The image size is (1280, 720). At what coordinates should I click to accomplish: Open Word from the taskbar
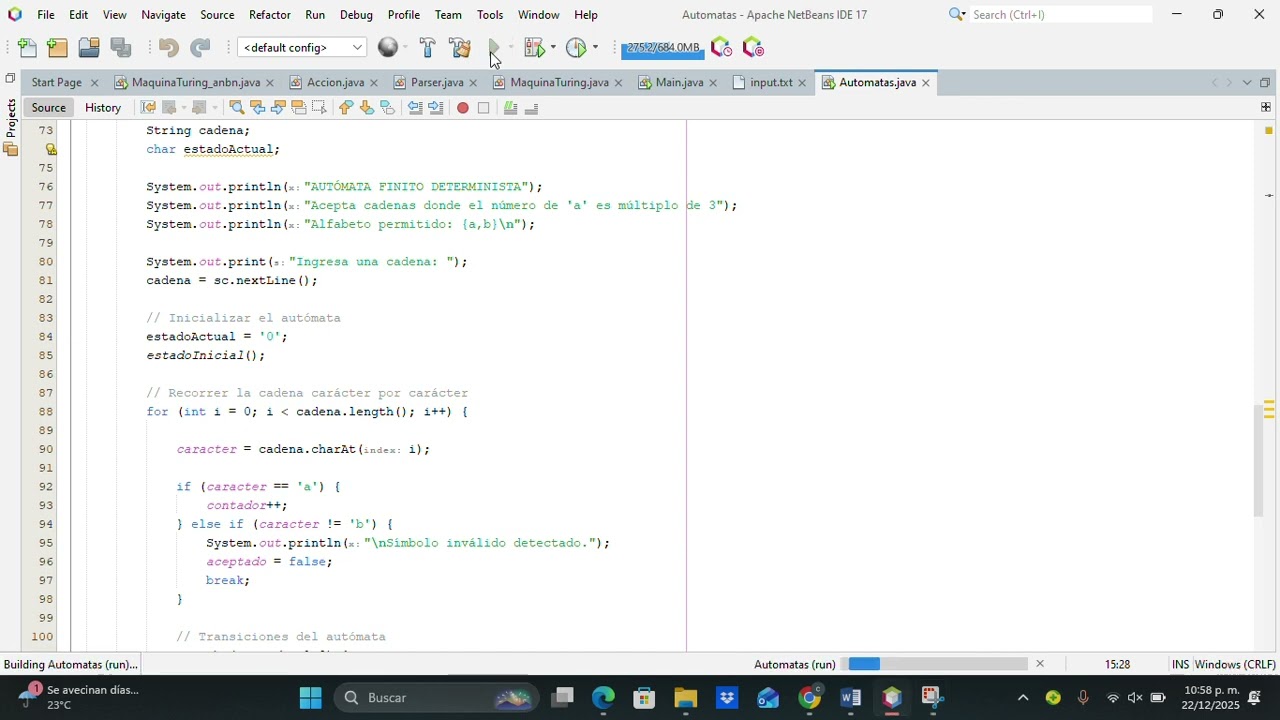click(850, 697)
